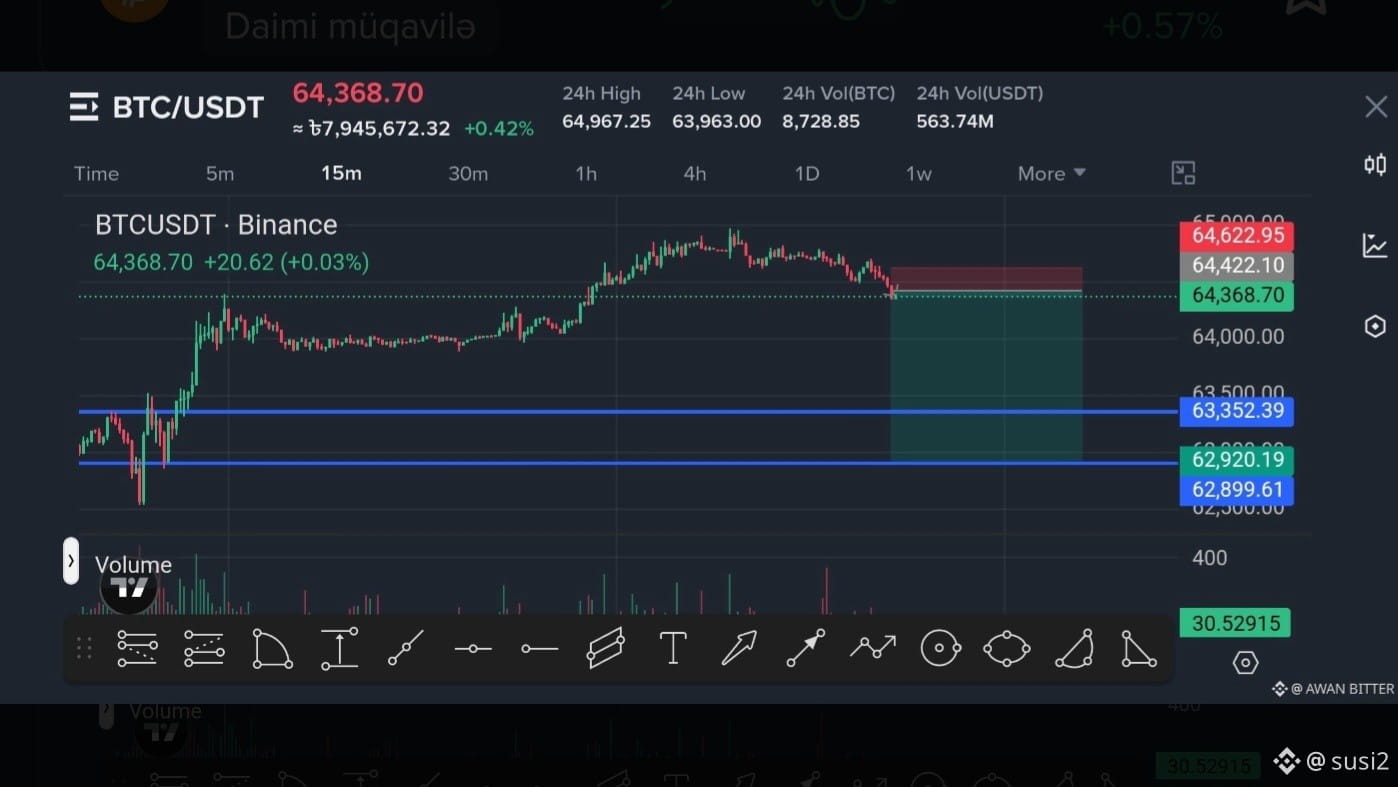
Task: Select the circle drawing tool
Action: coord(940,648)
